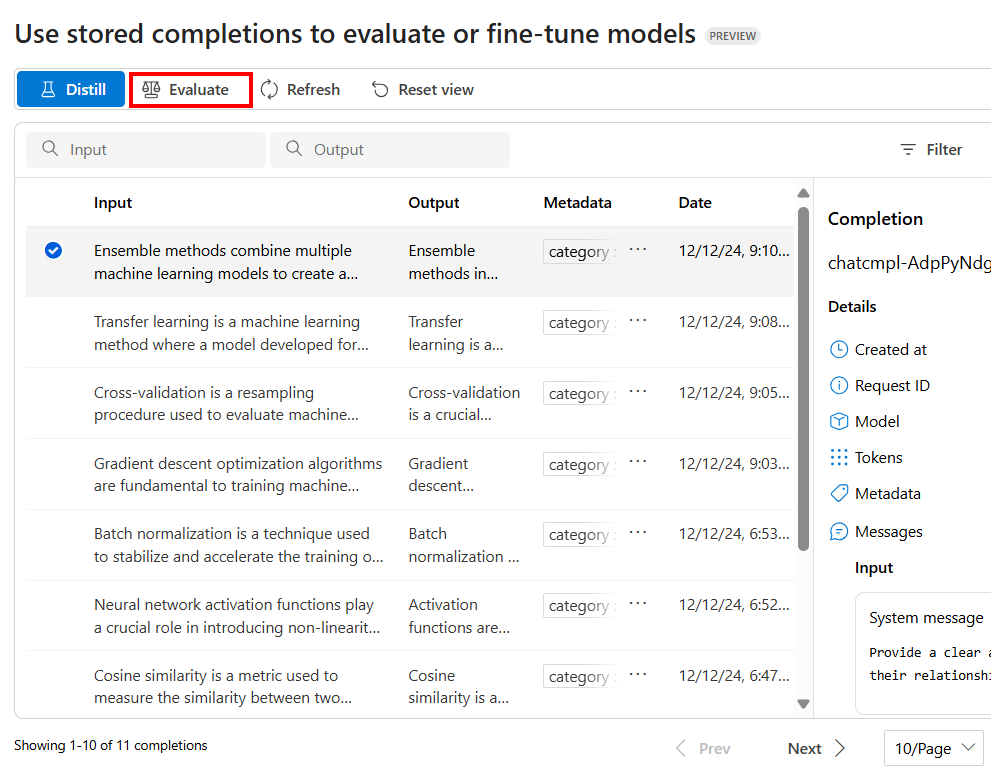Click the Created at clock icon

839,350
